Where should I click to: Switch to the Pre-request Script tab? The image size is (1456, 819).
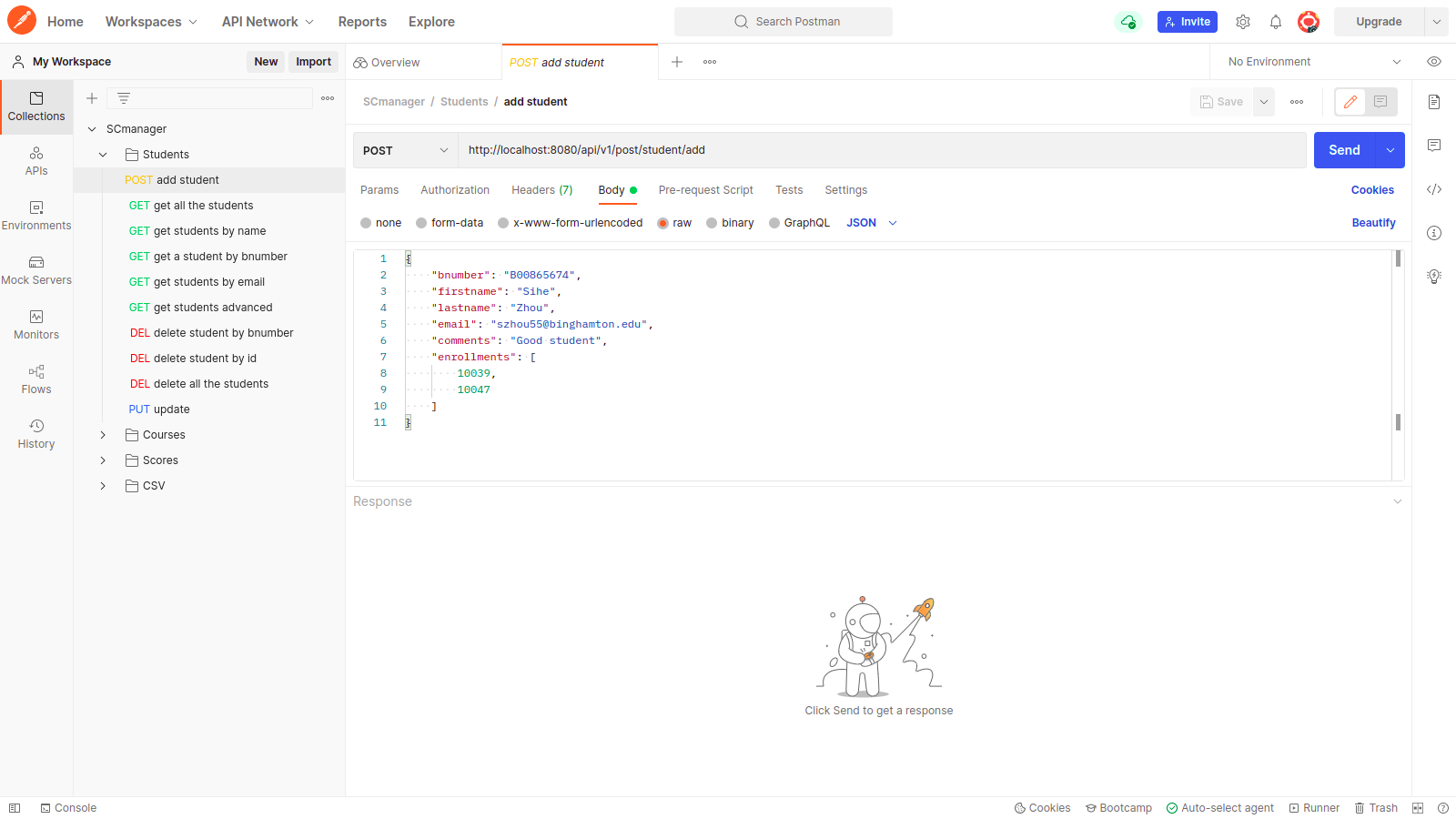706,190
